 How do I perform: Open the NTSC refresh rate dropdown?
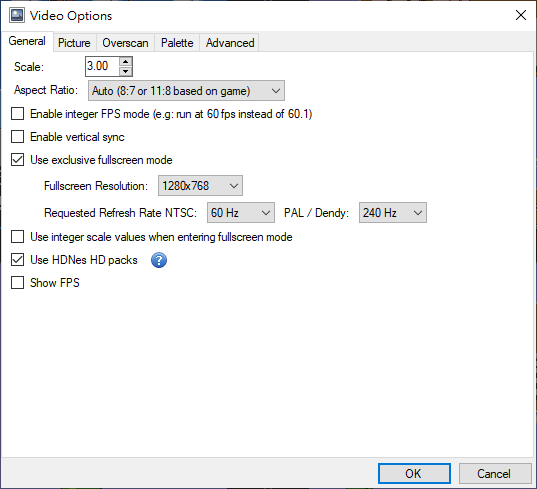[241, 213]
